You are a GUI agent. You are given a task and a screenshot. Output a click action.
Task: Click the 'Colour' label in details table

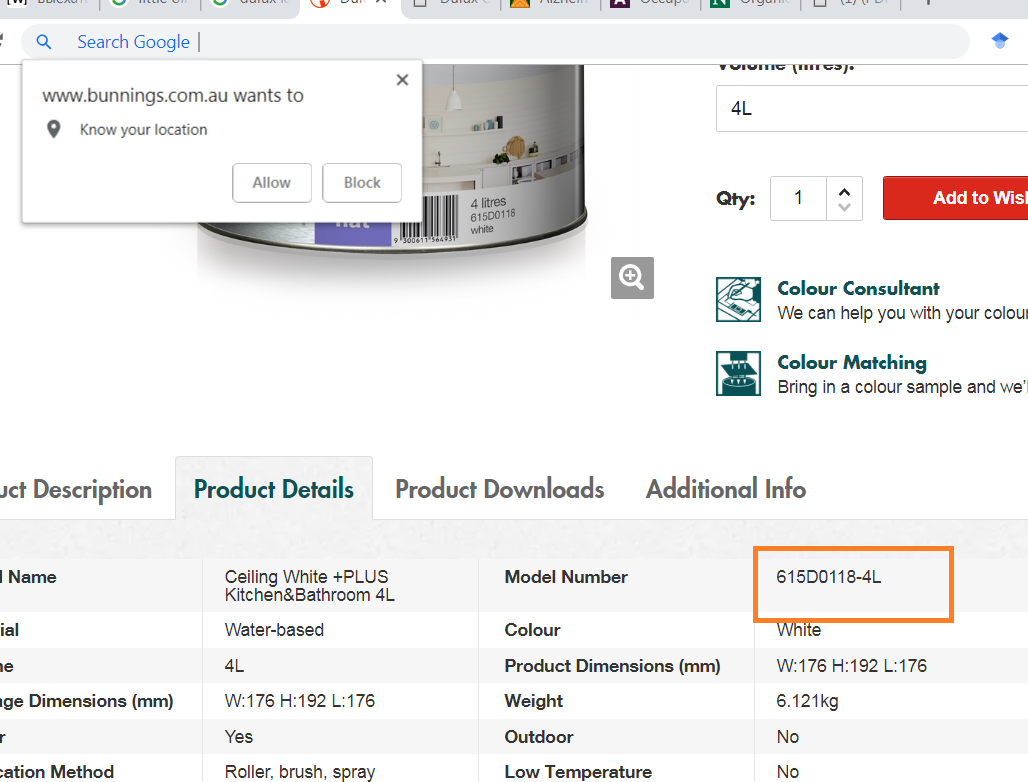click(x=532, y=630)
